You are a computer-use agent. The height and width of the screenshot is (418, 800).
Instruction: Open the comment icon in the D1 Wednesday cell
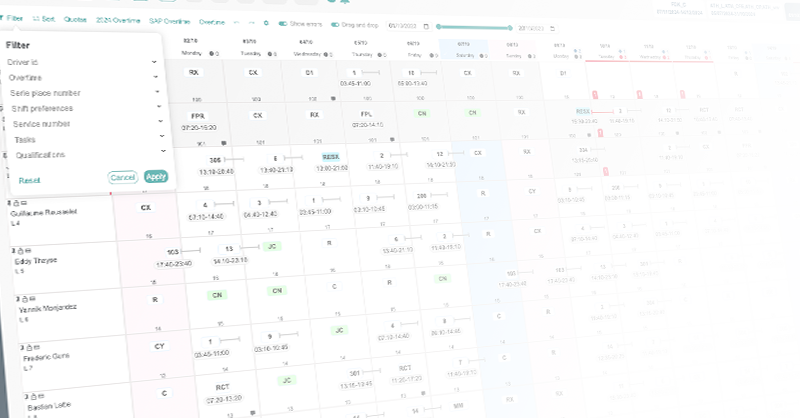[x=333, y=98]
